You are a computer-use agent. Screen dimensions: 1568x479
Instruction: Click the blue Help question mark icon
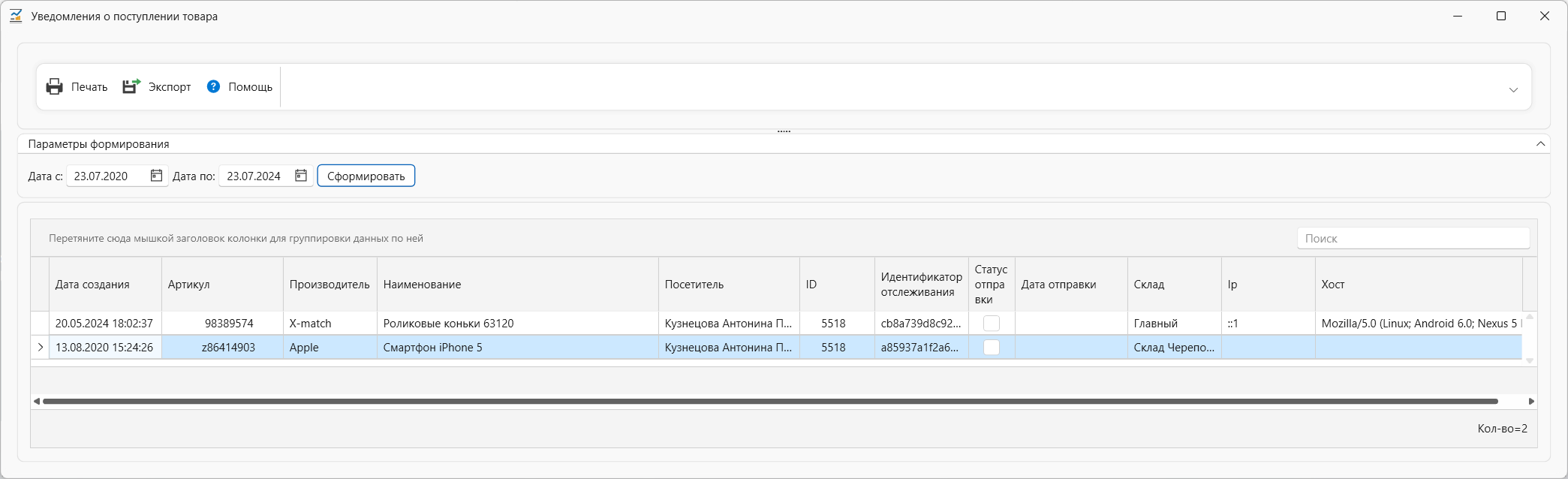click(x=213, y=86)
